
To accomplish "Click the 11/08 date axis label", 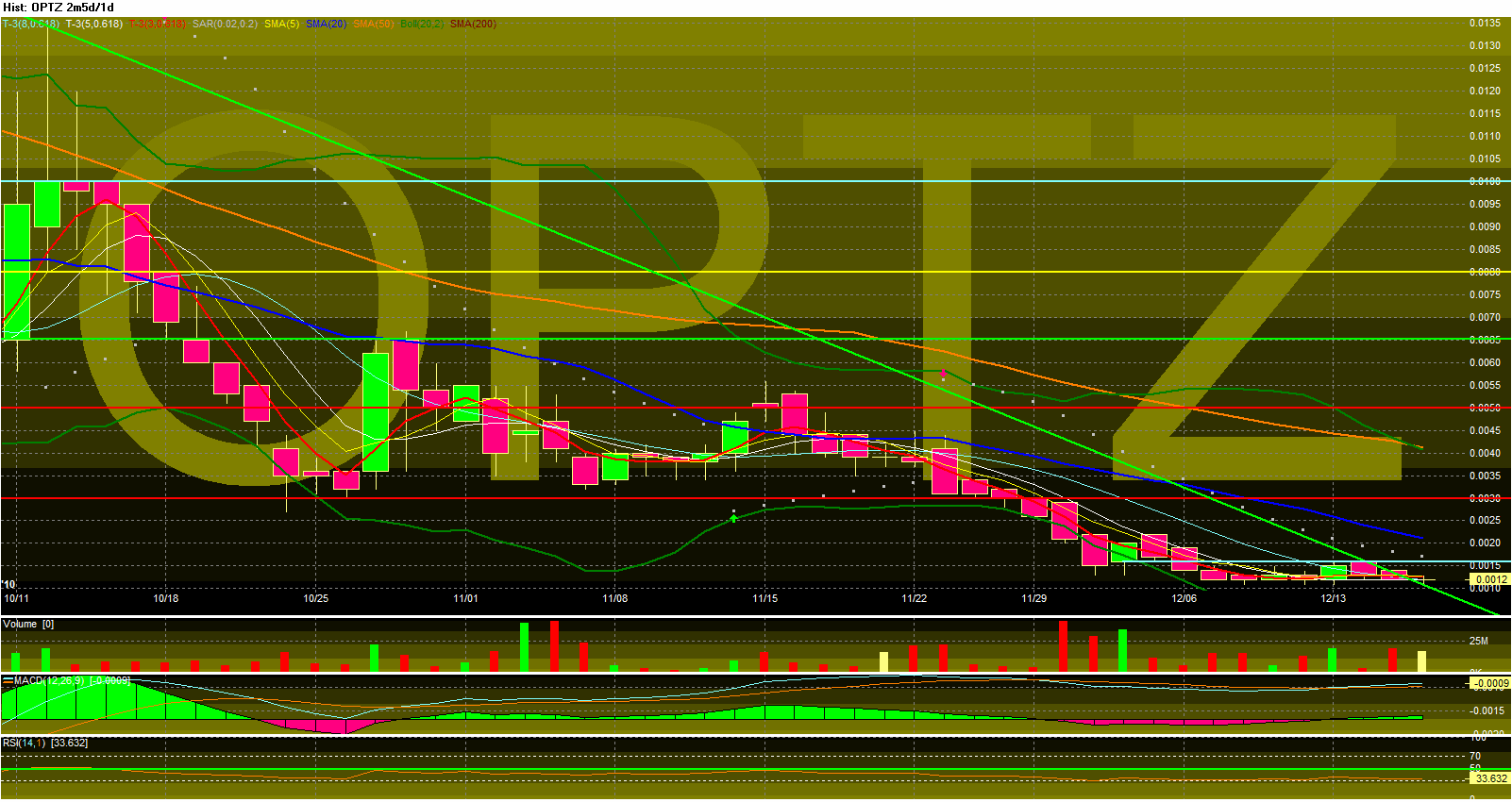I will click(614, 598).
